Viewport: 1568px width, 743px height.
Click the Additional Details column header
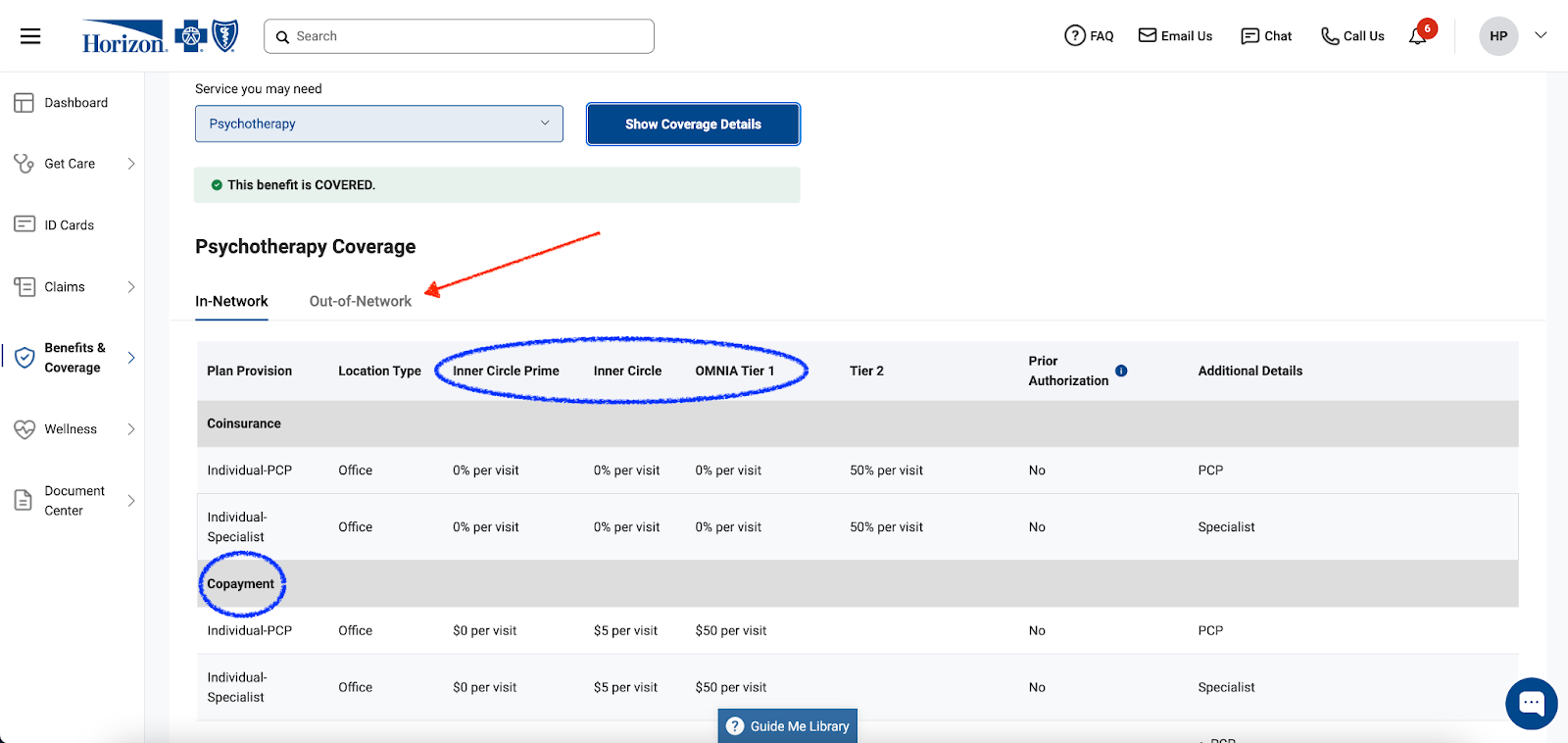(1250, 371)
